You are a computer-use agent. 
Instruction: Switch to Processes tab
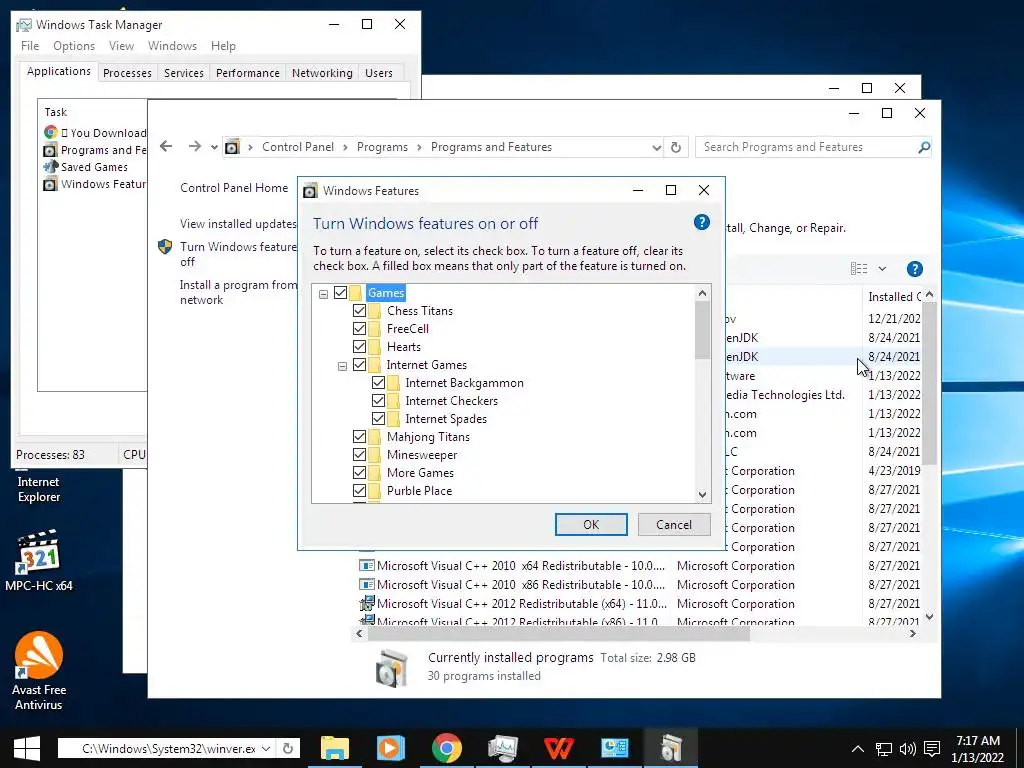click(127, 73)
